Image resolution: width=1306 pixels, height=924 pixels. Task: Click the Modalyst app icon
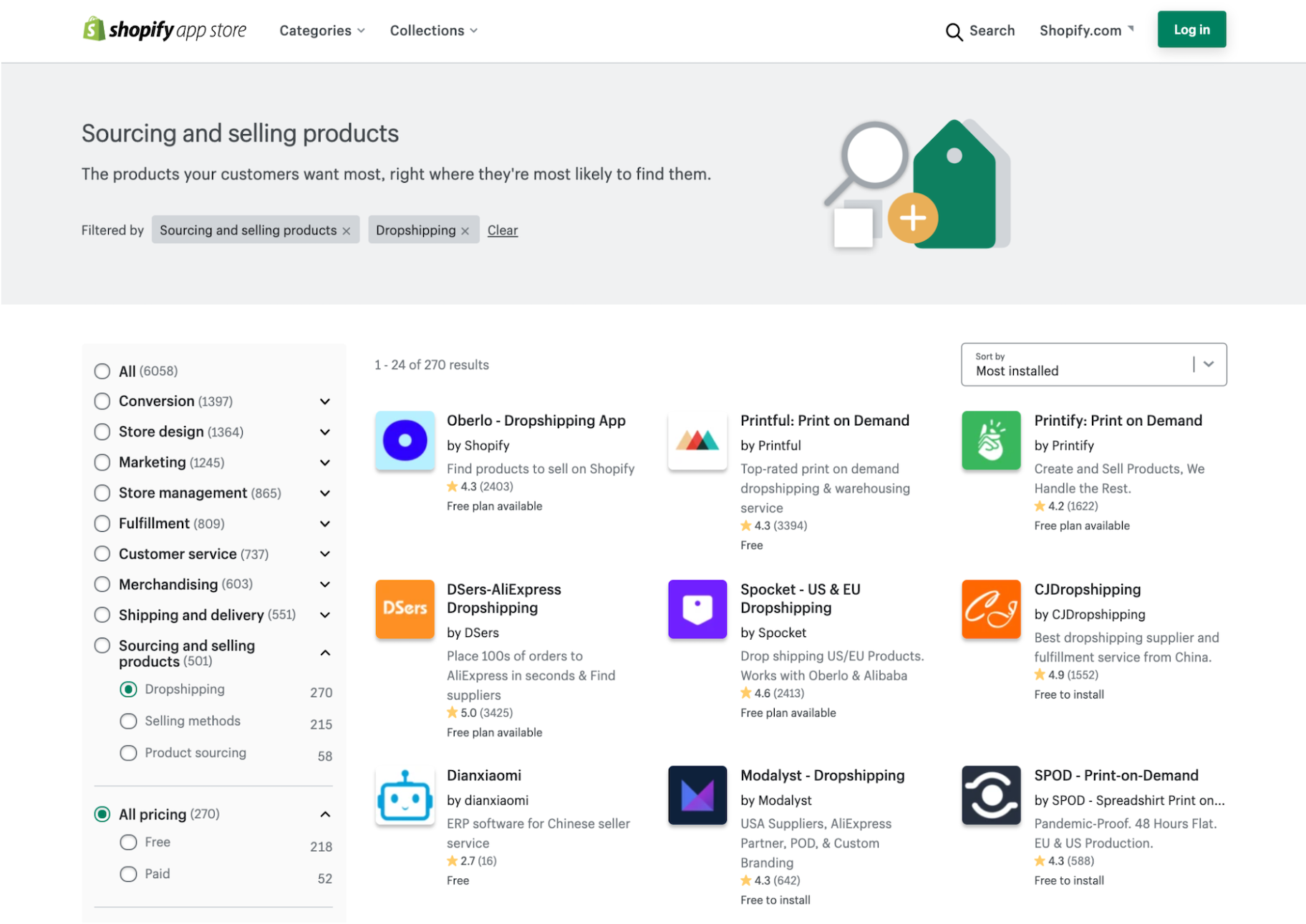point(697,794)
